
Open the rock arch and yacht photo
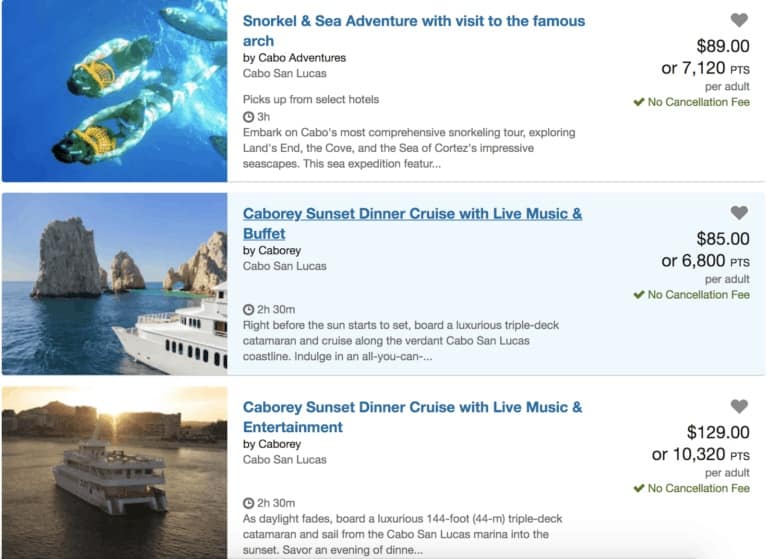click(115, 284)
